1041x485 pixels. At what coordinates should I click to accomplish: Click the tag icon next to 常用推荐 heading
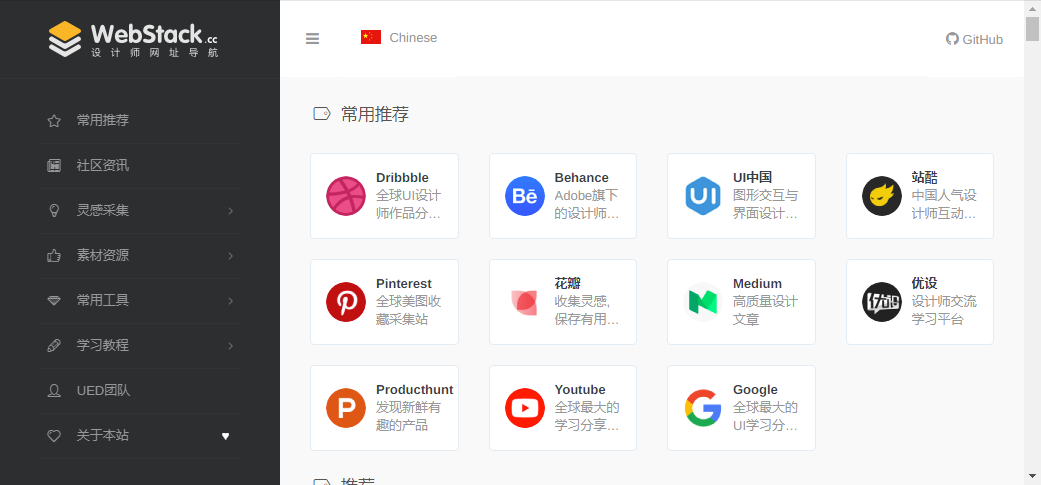pyautogui.click(x=321, y=114)
